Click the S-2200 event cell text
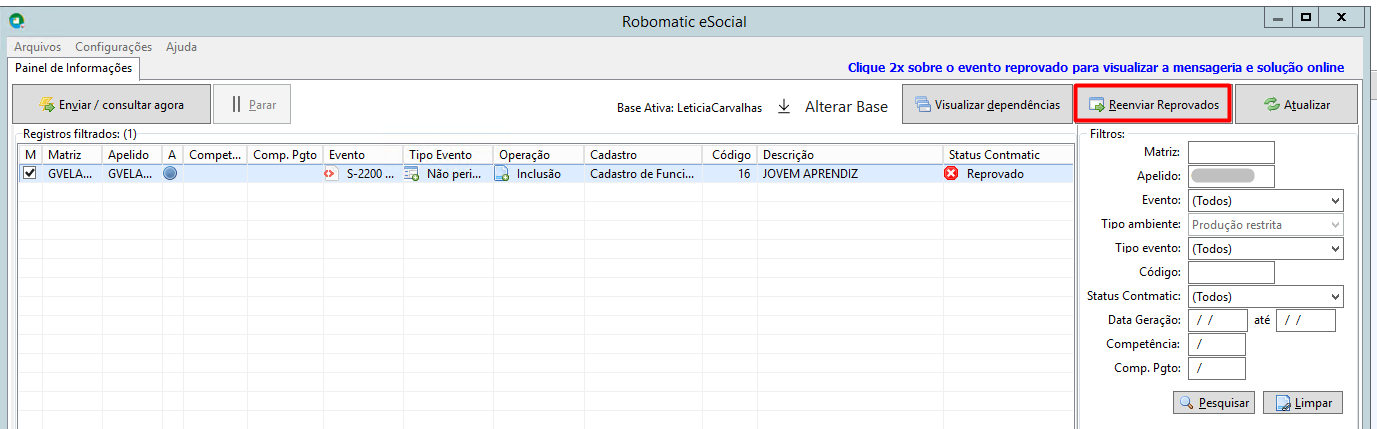1377x429 pixels. 370,174
